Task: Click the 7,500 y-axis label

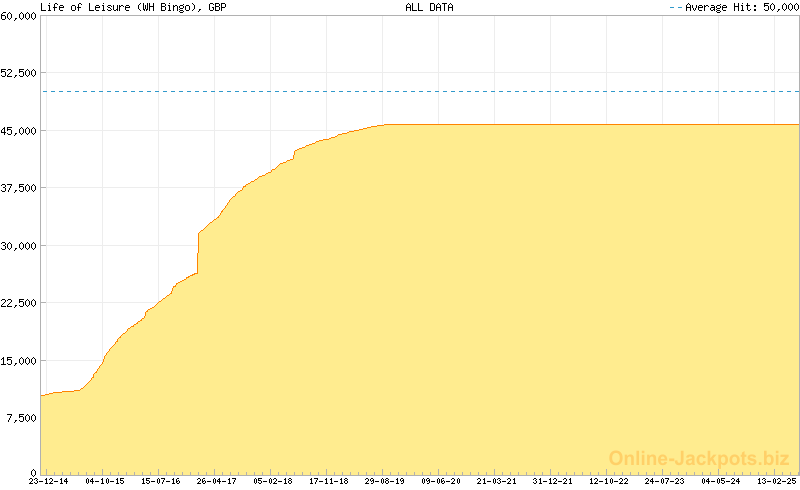Action: click(20, 418)
